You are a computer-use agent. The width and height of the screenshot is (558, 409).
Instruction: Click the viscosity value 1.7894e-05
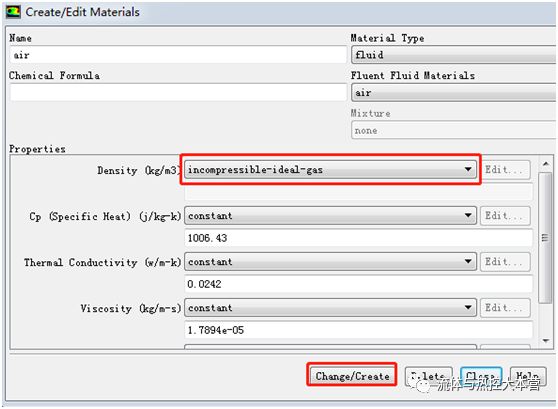(x=358, y=330)
